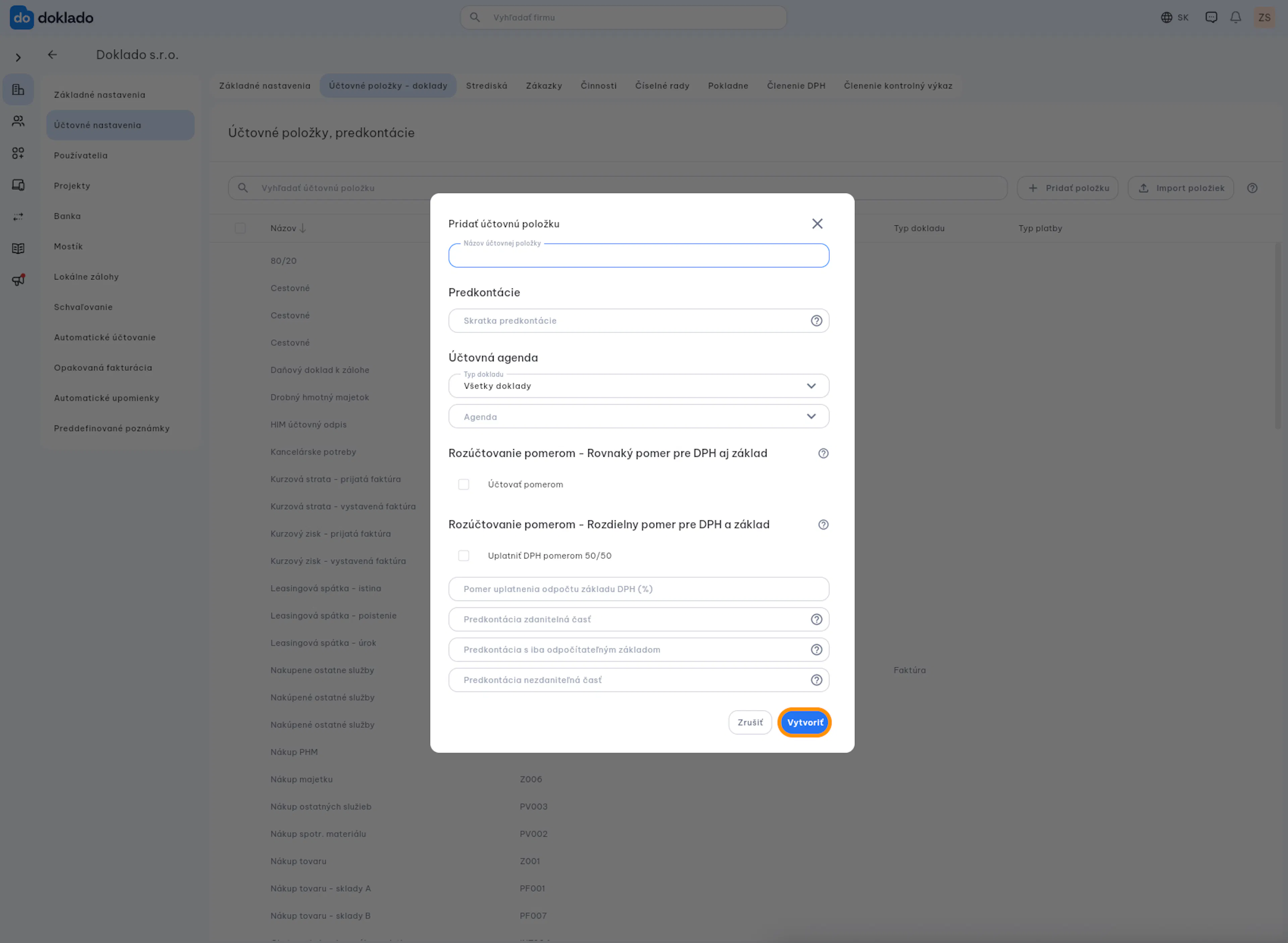Image resolution: width=1288 pixels, height=943 pixels.
Task: Open Projekty in side menu
Action: tap(120, 186)
